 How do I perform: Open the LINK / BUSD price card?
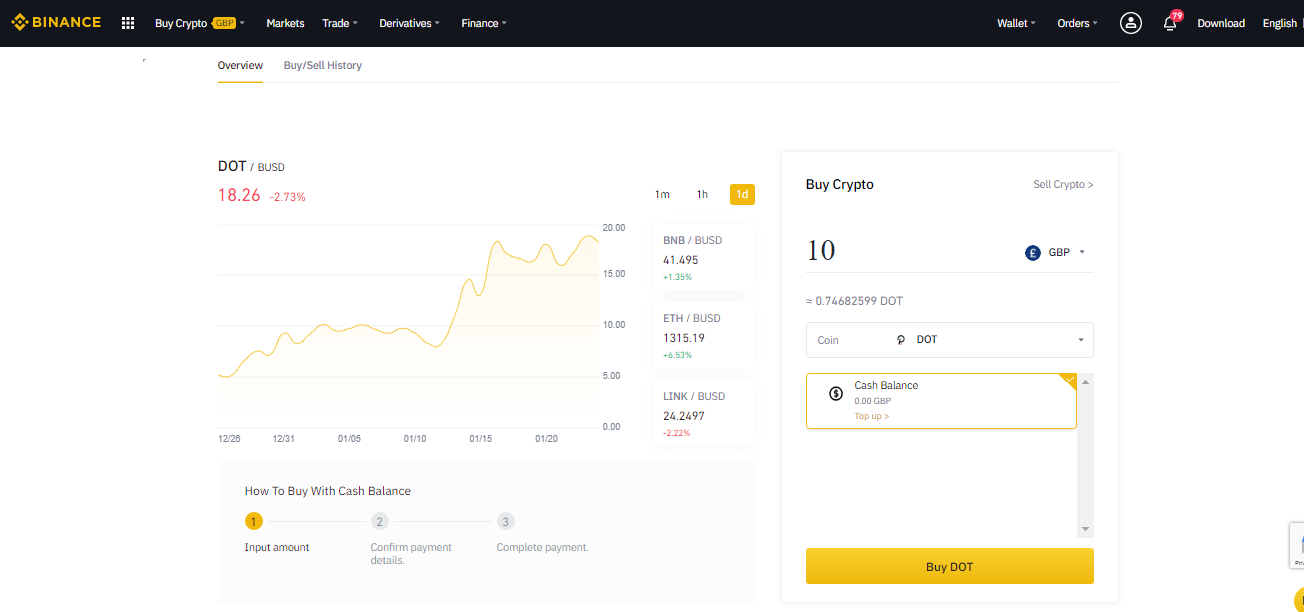[703, 414]
